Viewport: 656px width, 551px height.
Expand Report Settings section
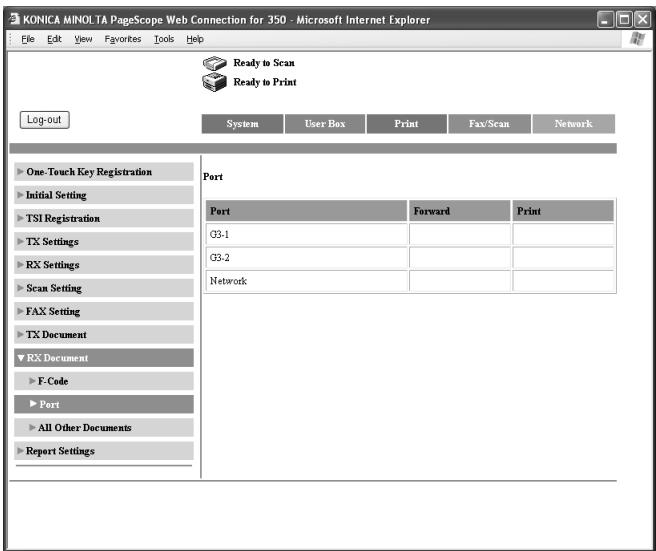[104, 451]
